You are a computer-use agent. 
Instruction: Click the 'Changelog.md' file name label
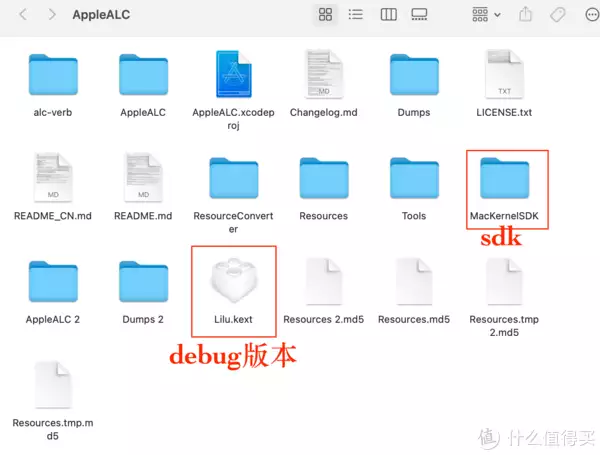[324, 113]
